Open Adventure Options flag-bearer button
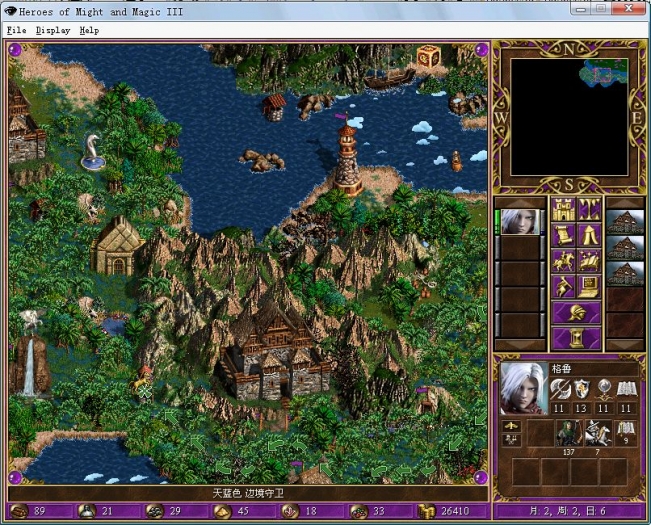 [563, 287]
